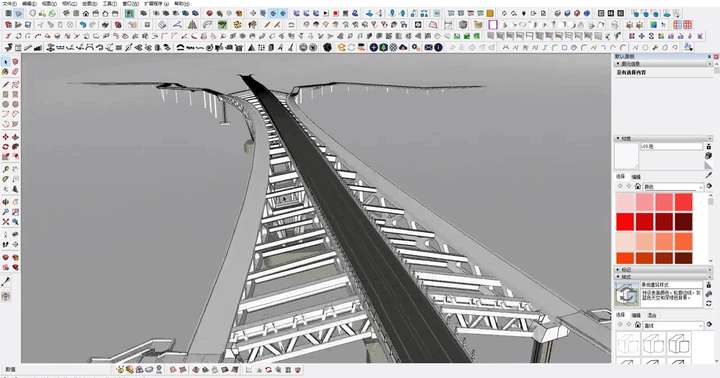Image resolution: width=720 pixels, height=378 pixels.
Task: Open the 文件 File menu
Action: 9,3
